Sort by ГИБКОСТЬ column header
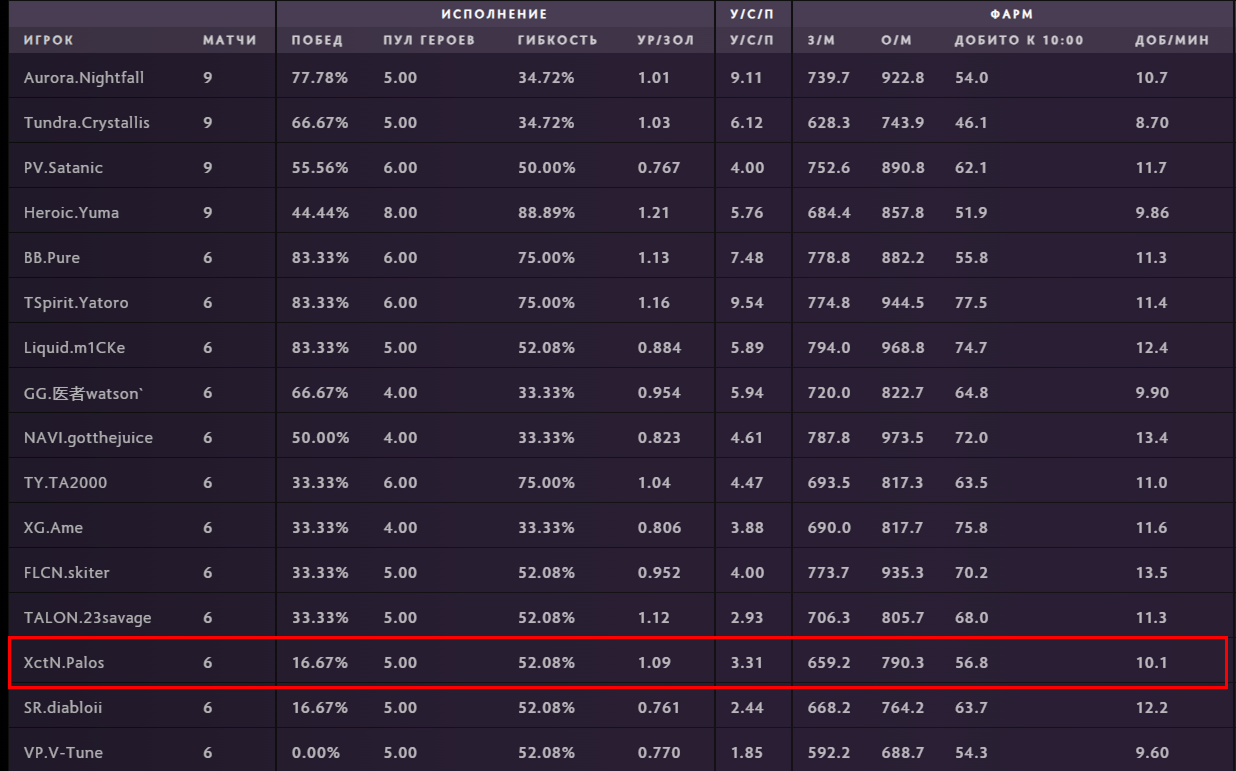Image resolution: width=1236 pixels, height=771 pixels. (558, 41)
